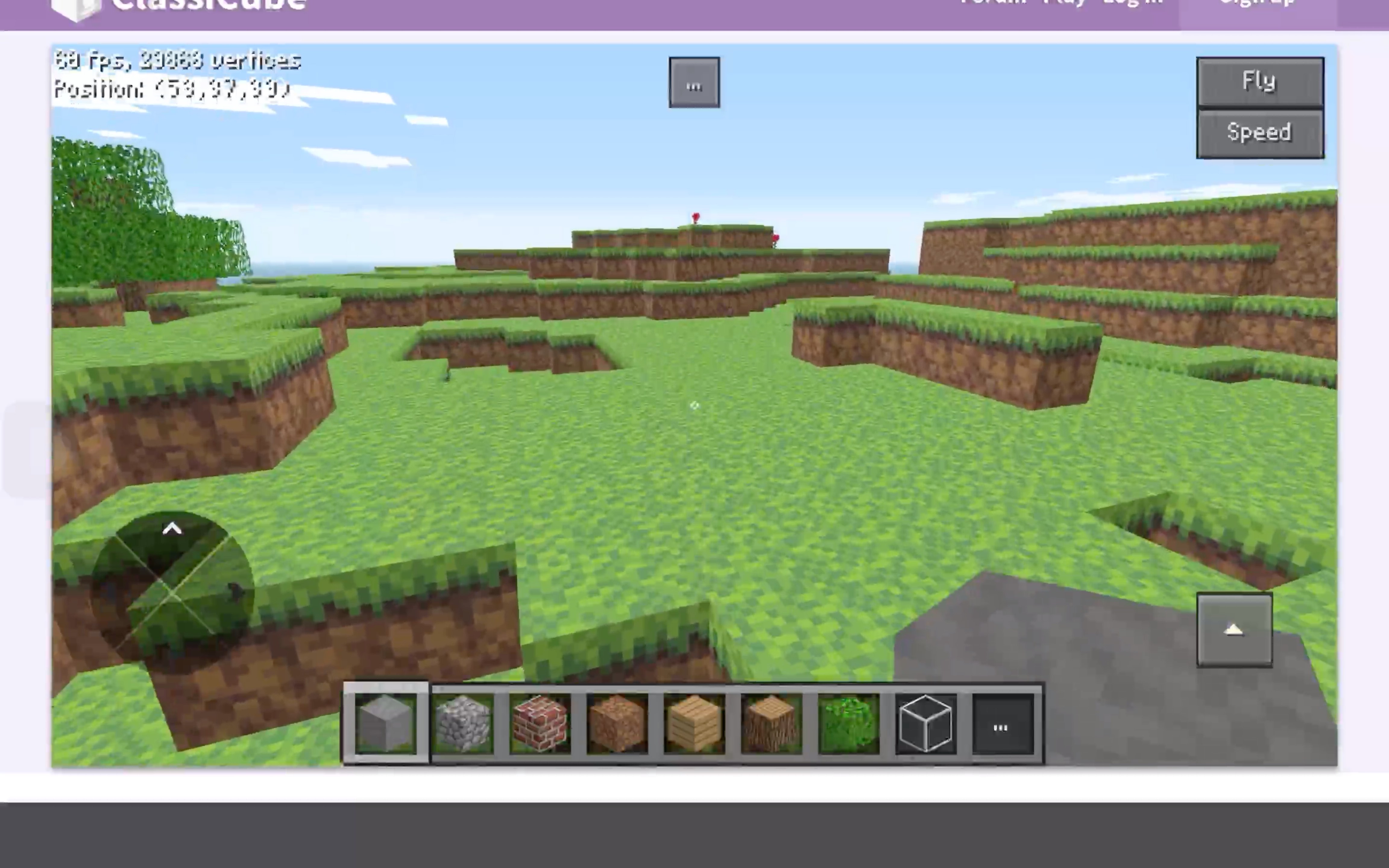Open chat or menu via ellipsis button
The width and height of the screenshot is (1389, 868).
[x=694, y=83]
